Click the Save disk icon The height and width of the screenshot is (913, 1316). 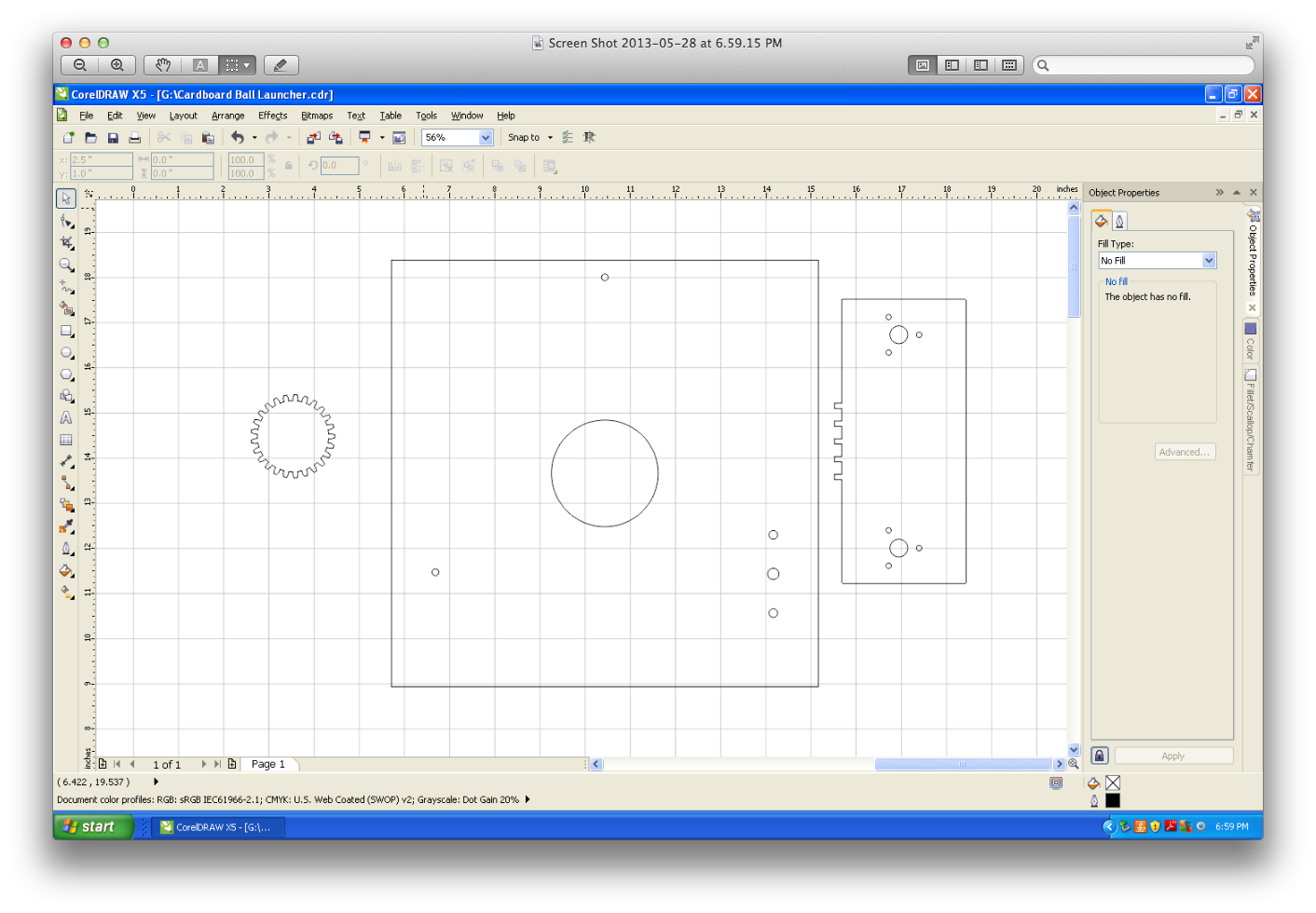(113, 137)
